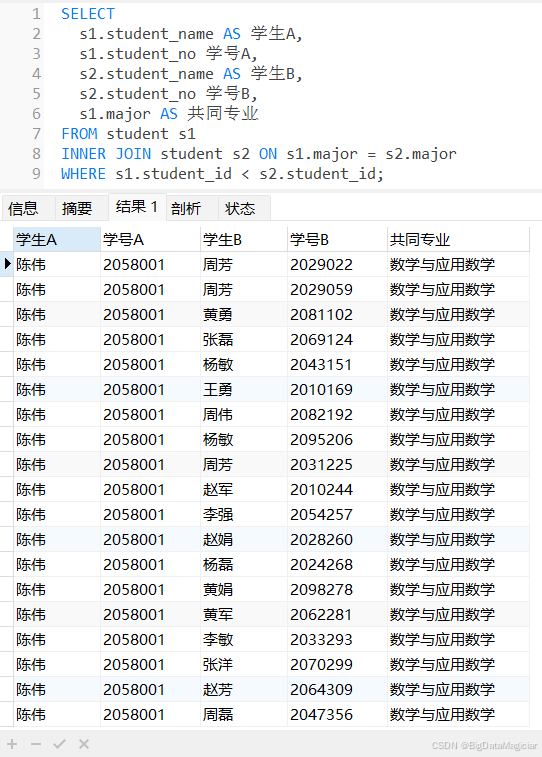Click the INNER JOIN keyword on line 8
542x757 pixels.
pyautogui.click(x=106, y=154)
